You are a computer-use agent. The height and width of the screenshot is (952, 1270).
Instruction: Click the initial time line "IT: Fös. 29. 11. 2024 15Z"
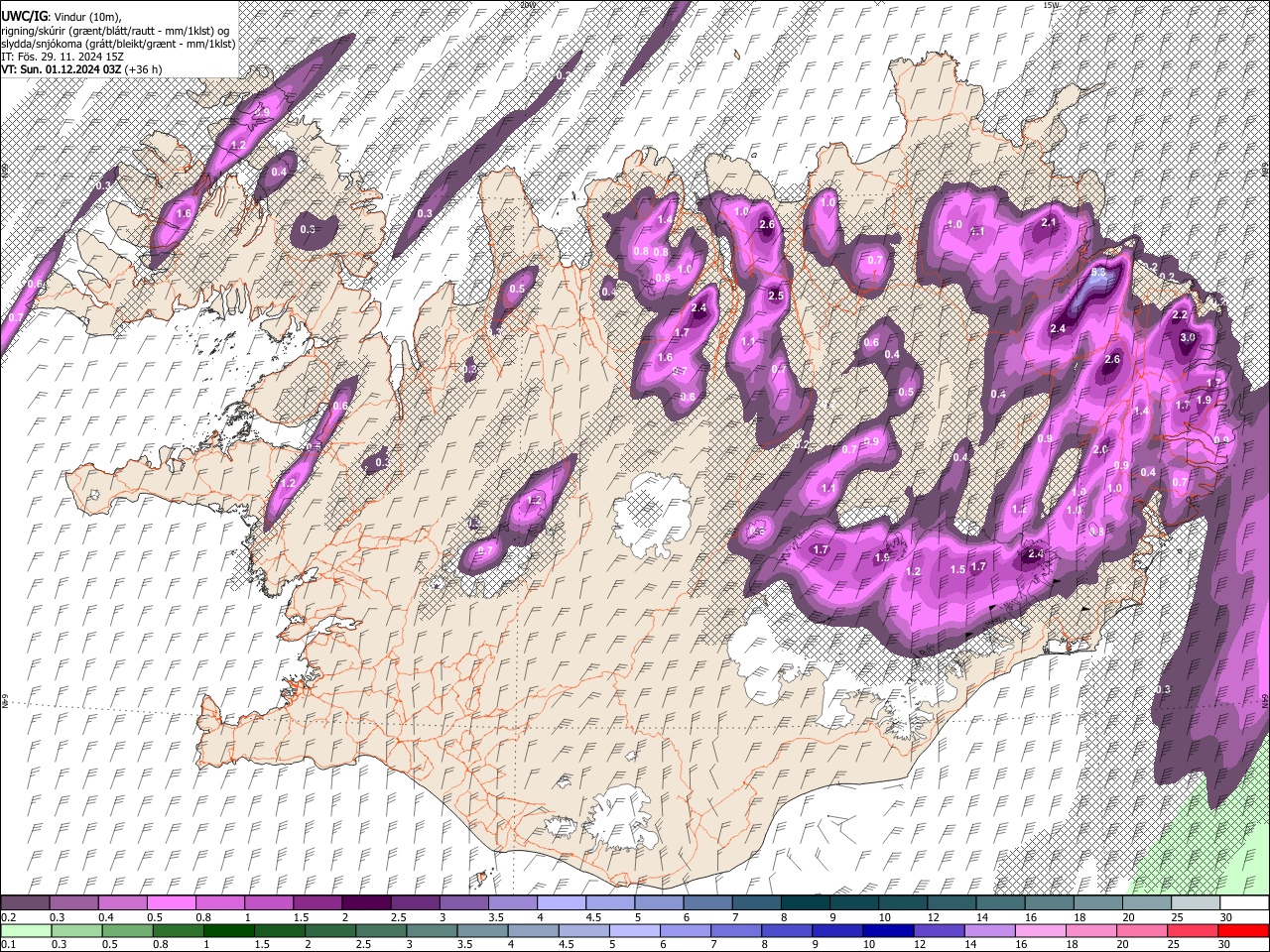[x=63, y=56]
